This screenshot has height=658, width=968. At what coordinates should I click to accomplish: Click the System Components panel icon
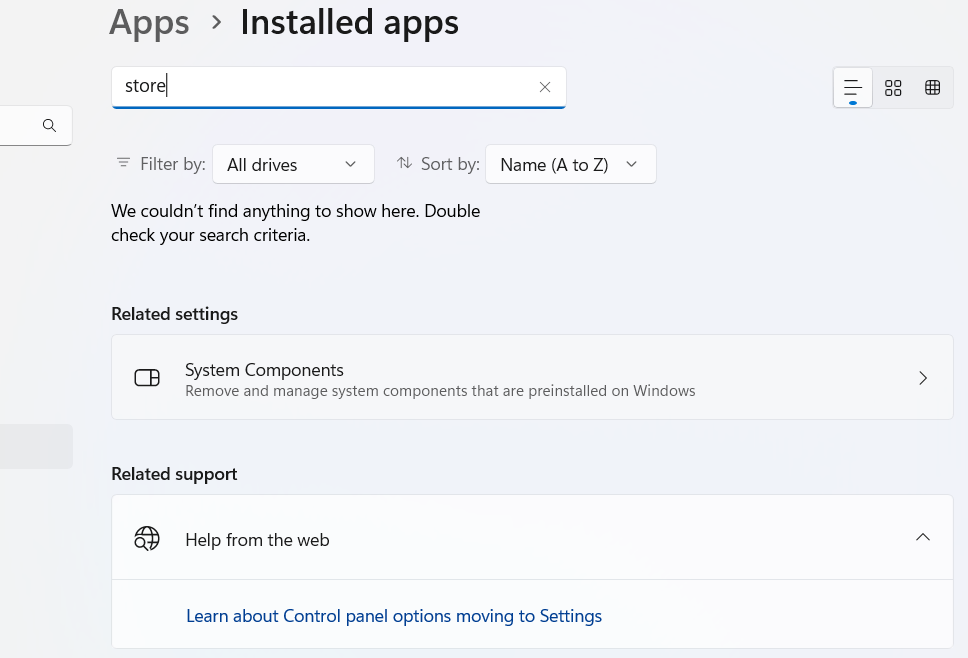147,378
